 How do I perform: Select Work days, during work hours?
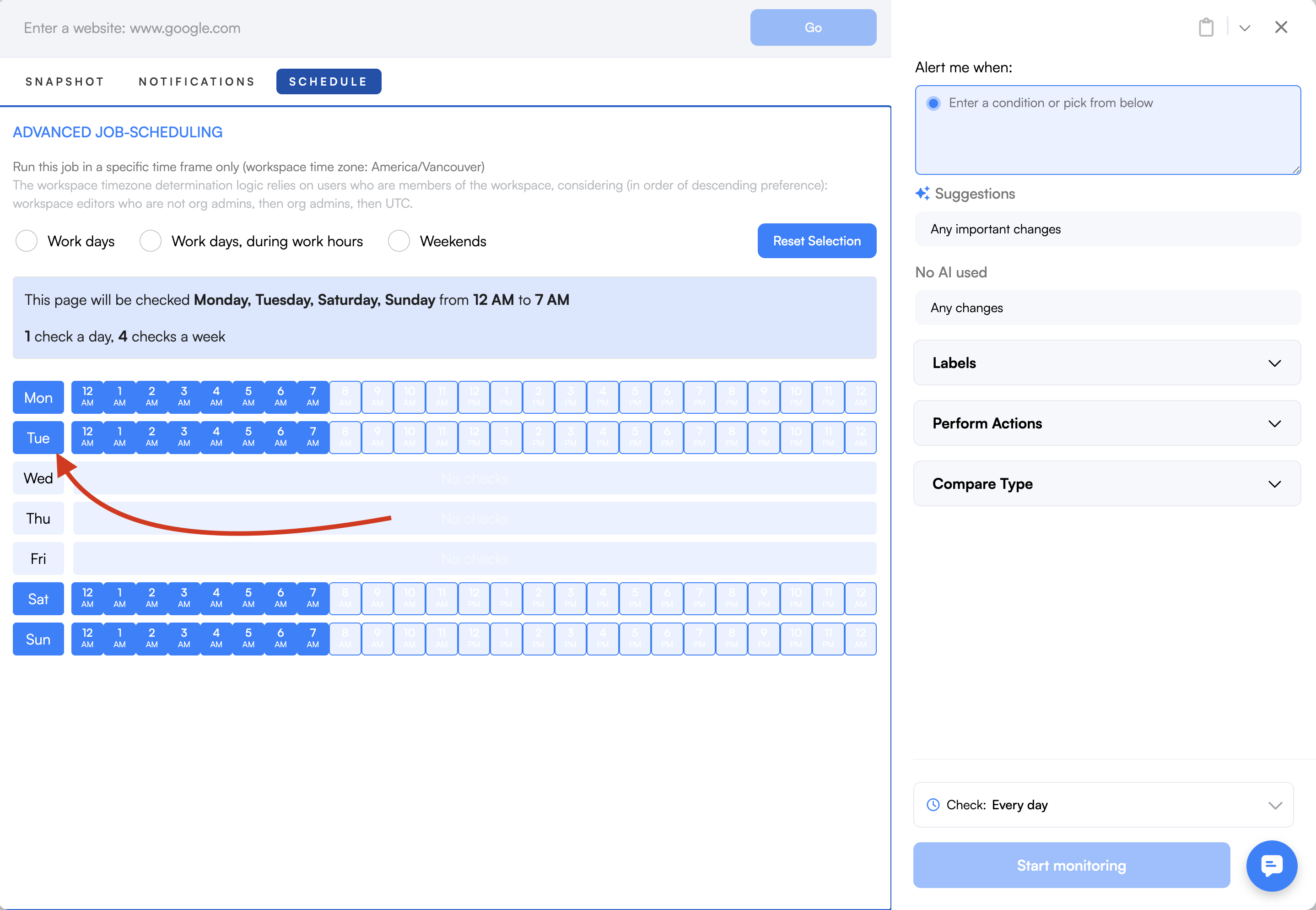coord(151,241)
